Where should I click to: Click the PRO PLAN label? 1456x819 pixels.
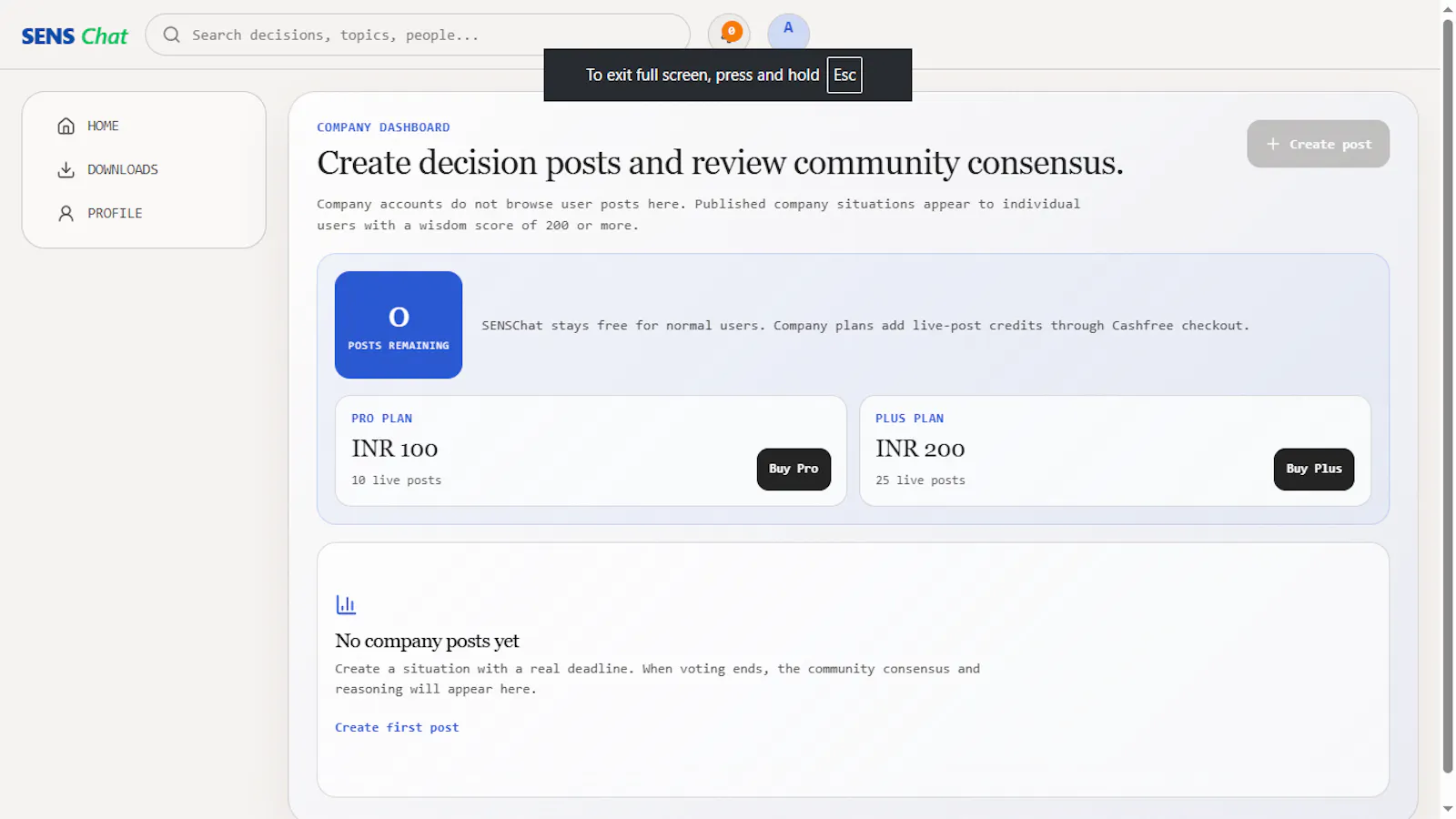(381, 419)
